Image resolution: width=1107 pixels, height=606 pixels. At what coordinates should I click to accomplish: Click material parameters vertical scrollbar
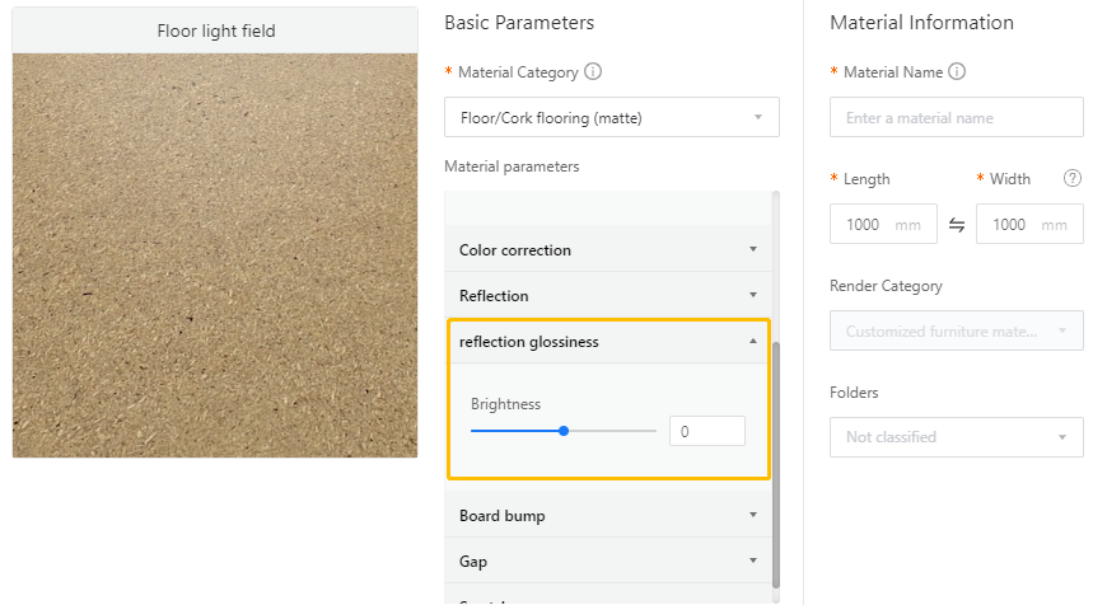(776, 460)
